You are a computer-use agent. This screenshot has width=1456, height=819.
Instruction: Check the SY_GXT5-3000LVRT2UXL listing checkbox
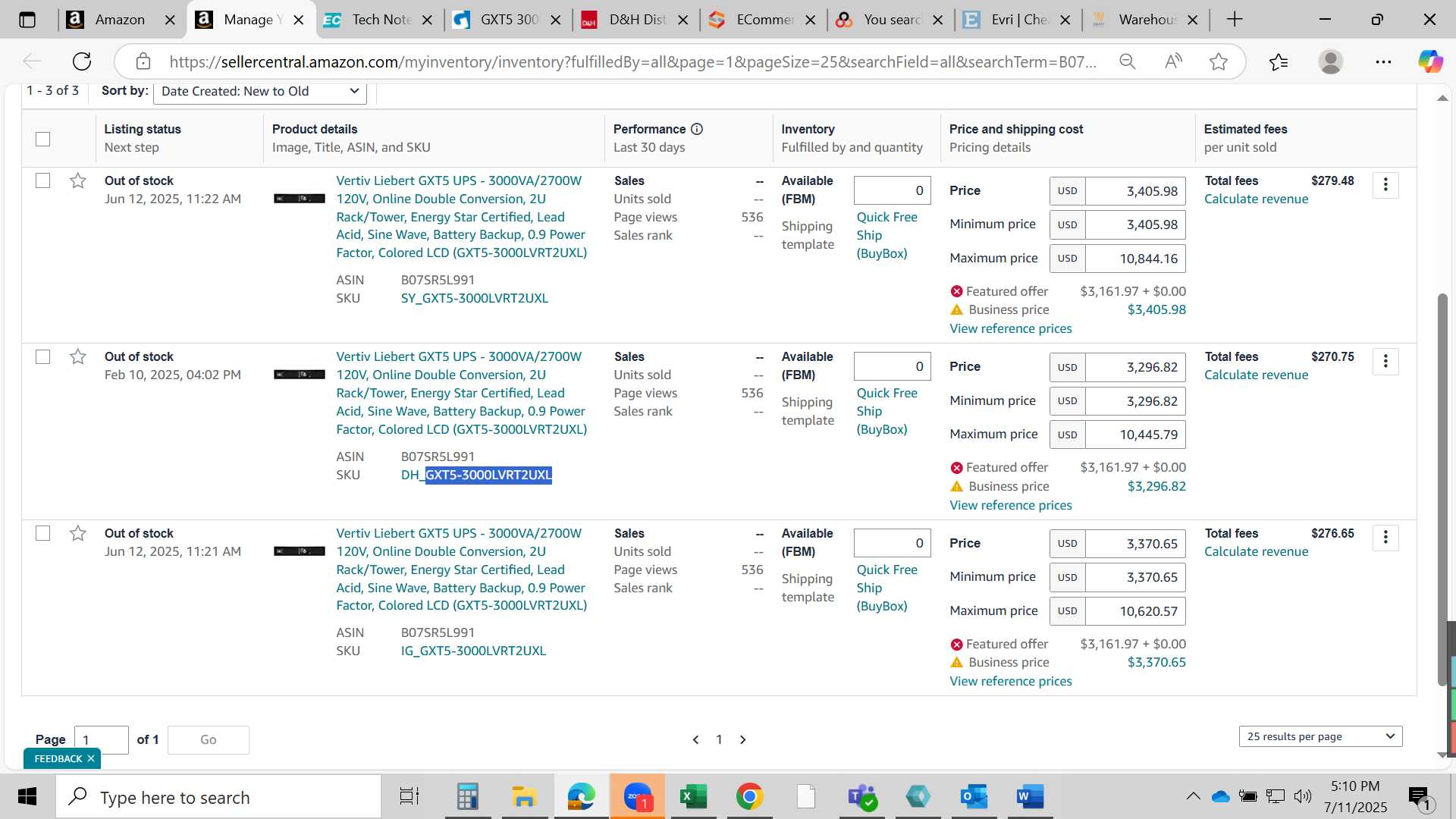(x=43, y=180)
